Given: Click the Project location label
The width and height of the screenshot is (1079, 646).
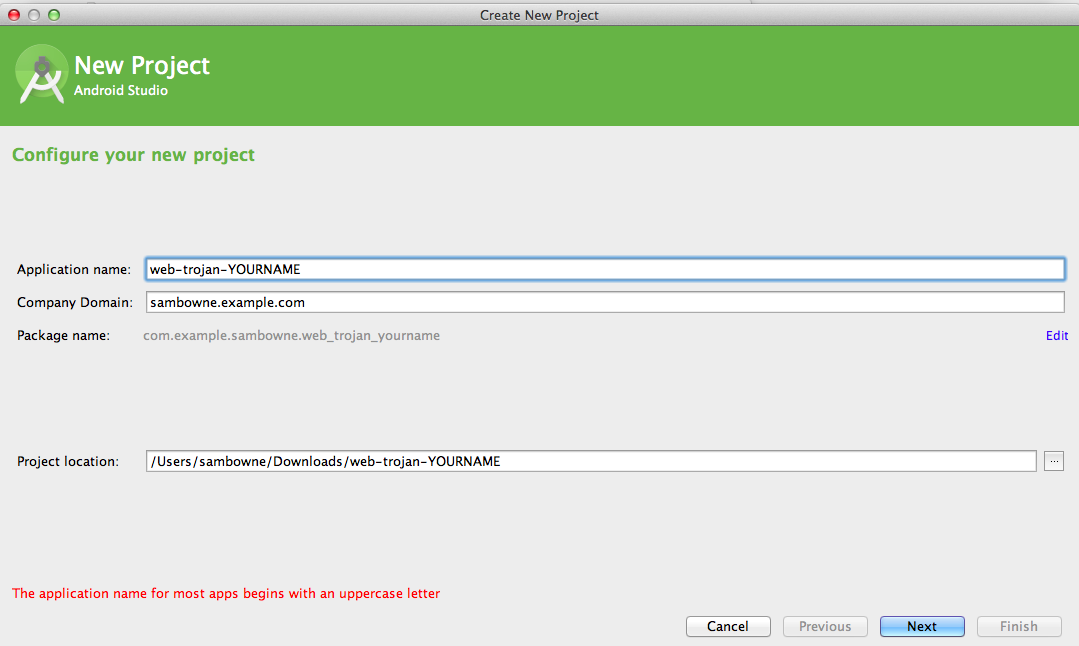Looking at the screenshot, I should pos(68,462).
